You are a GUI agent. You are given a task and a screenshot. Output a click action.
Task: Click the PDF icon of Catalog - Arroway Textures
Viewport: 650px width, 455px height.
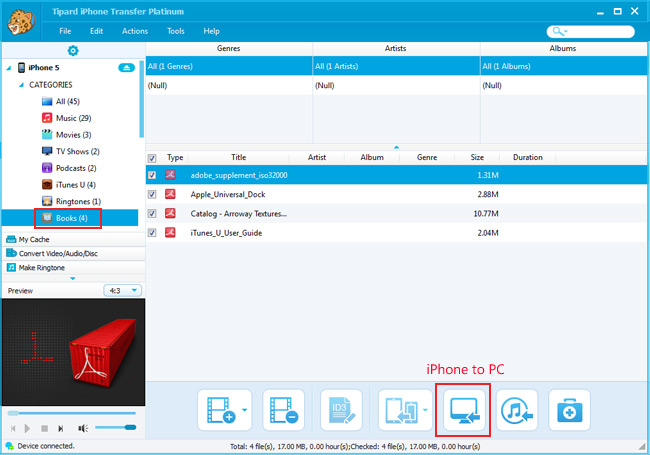click(x=170, y=213)
